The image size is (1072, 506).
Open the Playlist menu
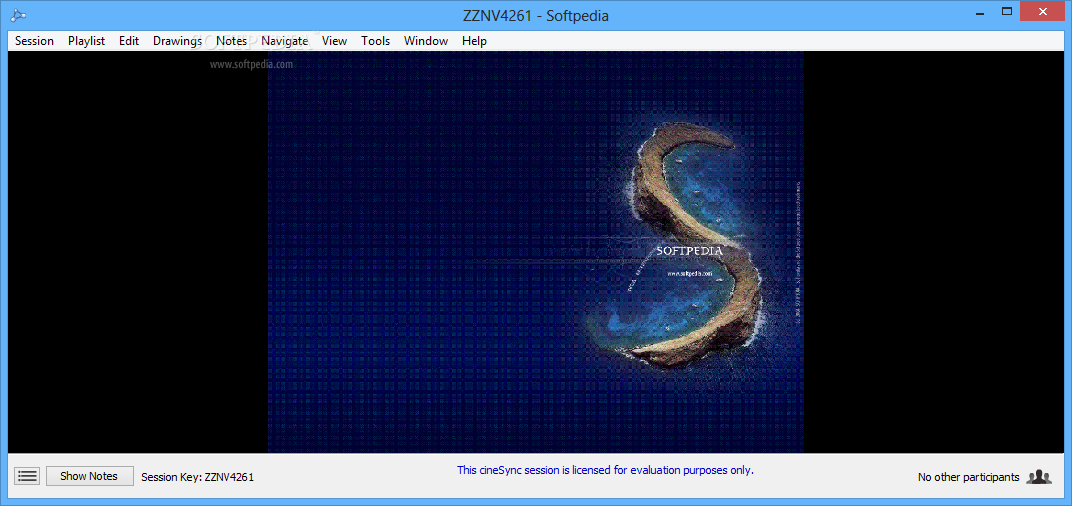click(x=86, y=41)
